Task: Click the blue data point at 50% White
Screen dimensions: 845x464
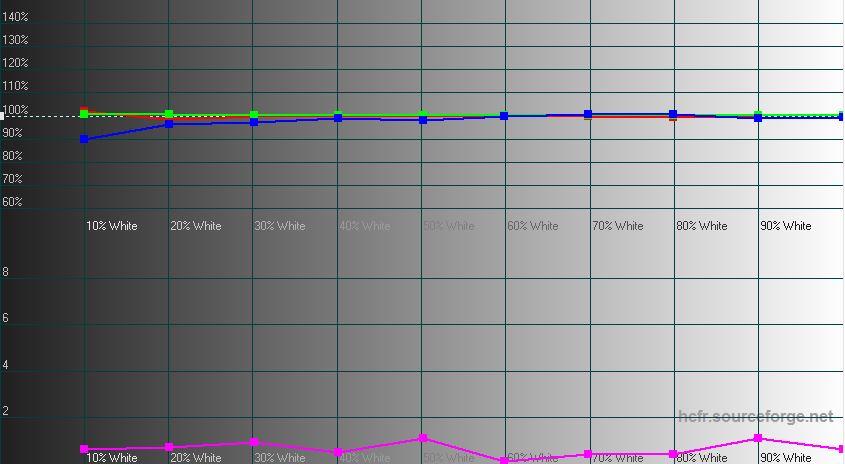Action: tap(423, 120)
